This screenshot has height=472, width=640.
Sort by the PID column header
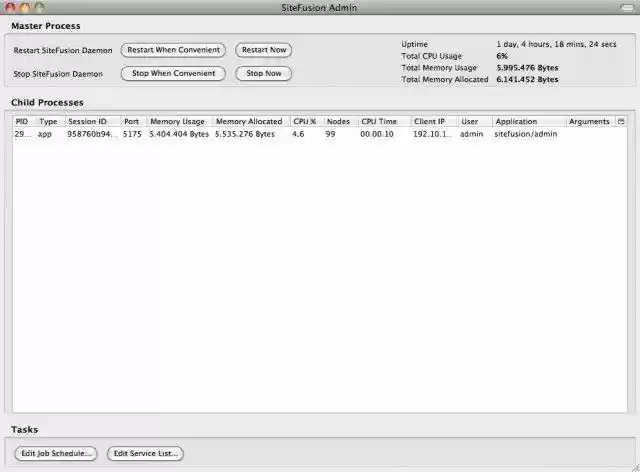tap(22, 121)
